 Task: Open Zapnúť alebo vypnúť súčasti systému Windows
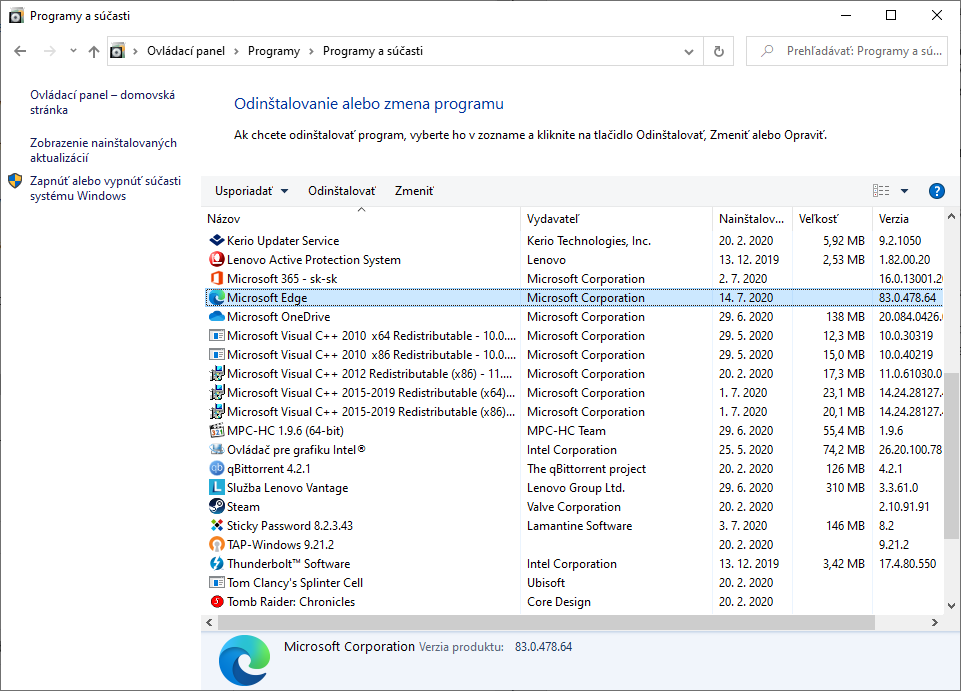pyautogui.click(x=105, y=188)
